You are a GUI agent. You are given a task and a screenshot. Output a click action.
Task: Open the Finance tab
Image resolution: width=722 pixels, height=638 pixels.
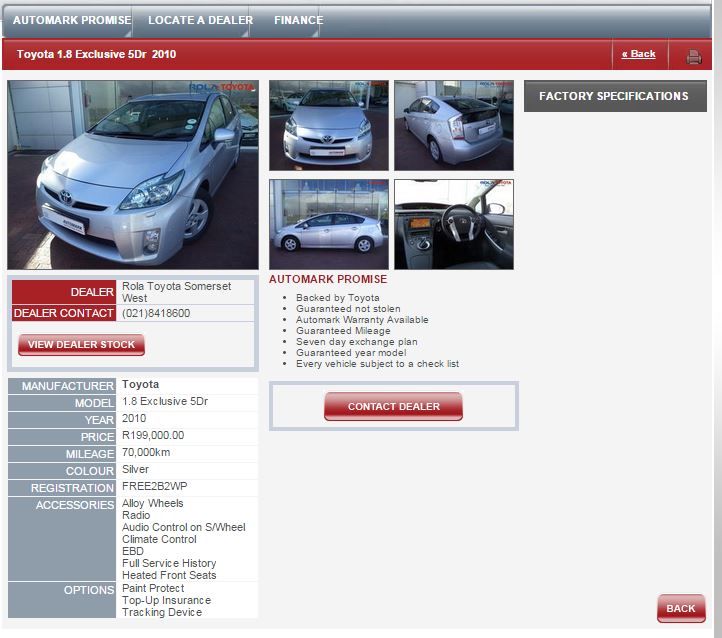point(298,20)
